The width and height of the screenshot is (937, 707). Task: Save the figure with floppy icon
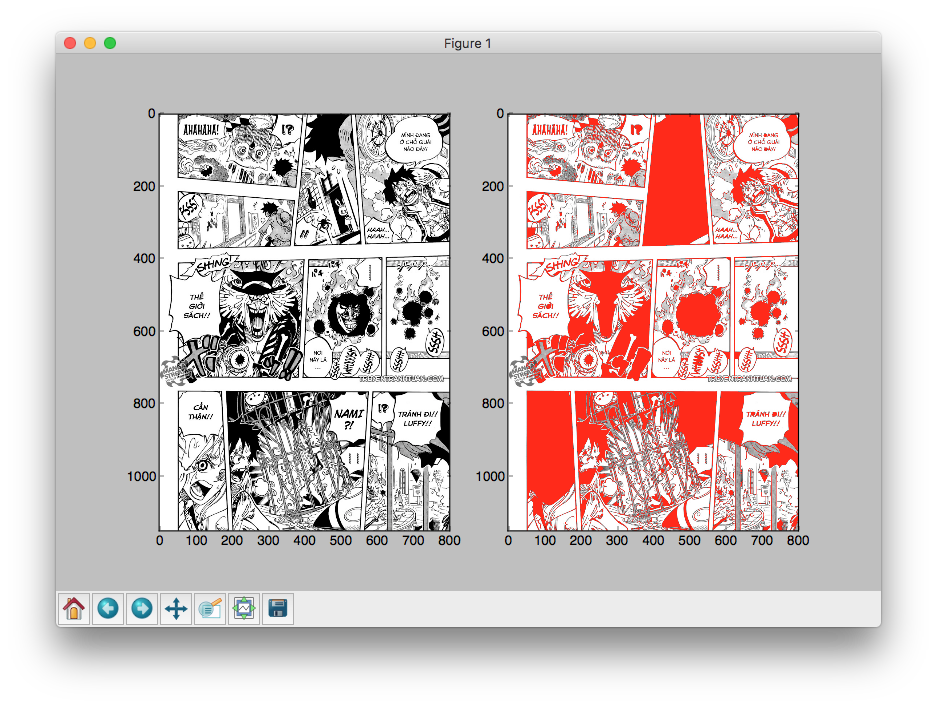click(278, 608)
